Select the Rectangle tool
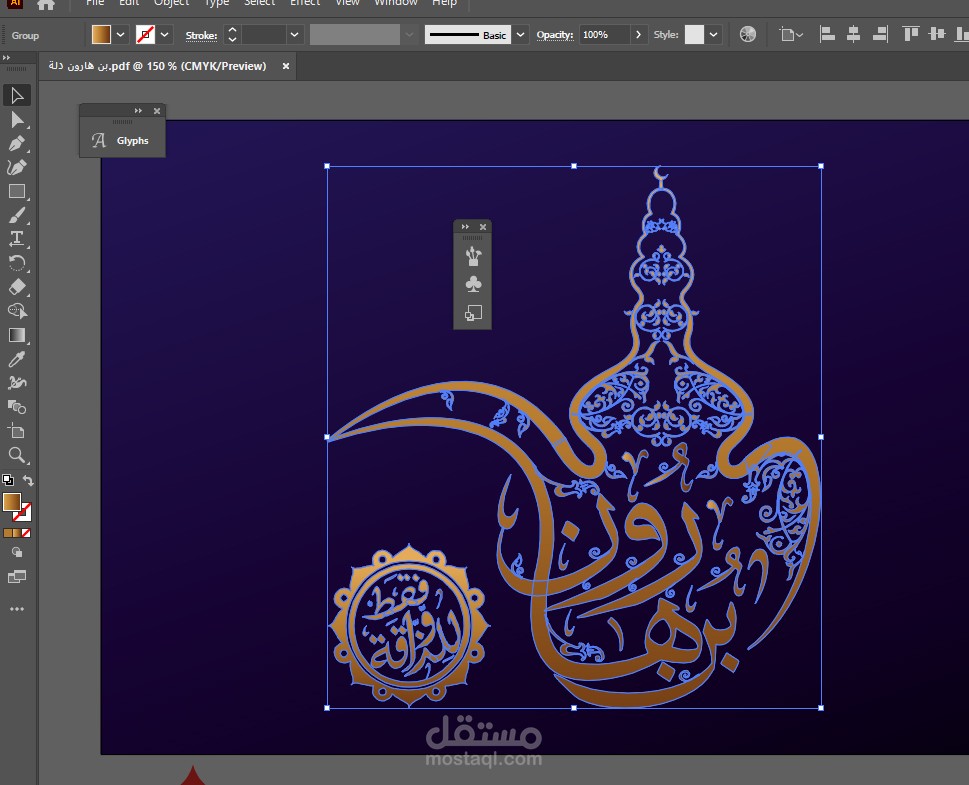This screenshot has width=969, height=785. coord(17,192)
